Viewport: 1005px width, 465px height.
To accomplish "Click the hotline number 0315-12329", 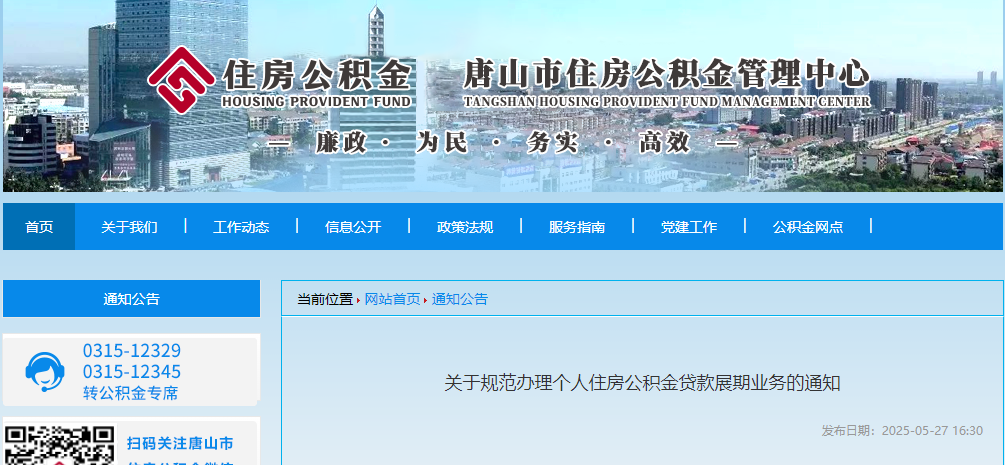I will [x=132, y=351].
